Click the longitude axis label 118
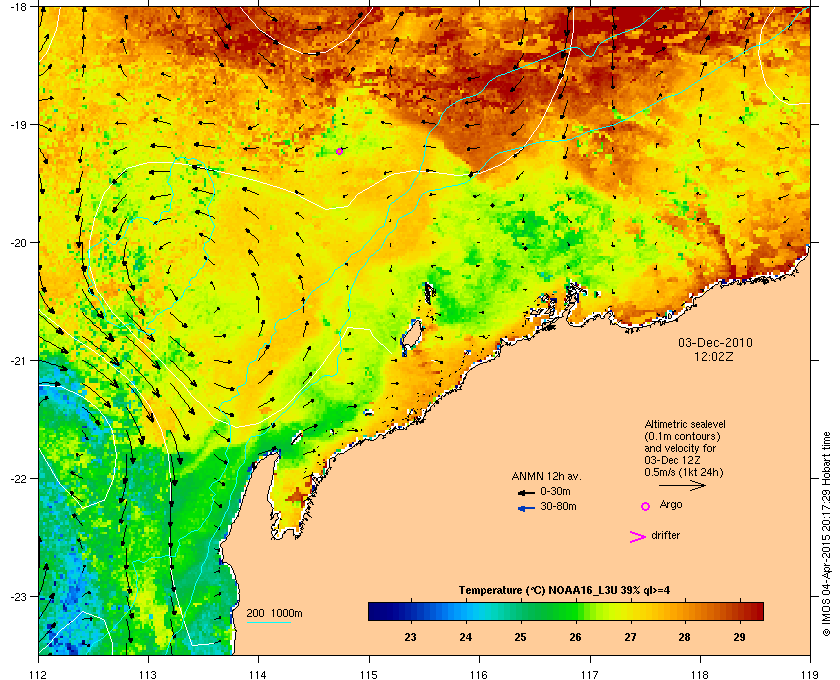The width and height of the screenshot is (840, 680). pos(700,674)
